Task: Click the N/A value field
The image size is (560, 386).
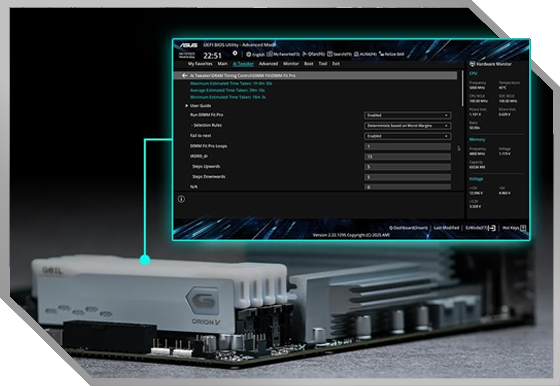Action: (408, 187)
